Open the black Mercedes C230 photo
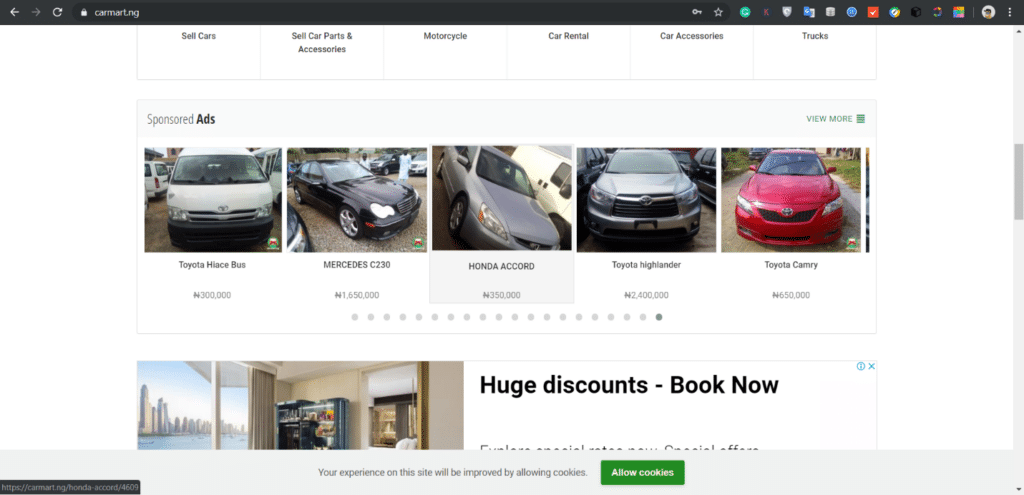Viewport: 1024px width, 495px height. pyautogui.click(x=357, y=200)
